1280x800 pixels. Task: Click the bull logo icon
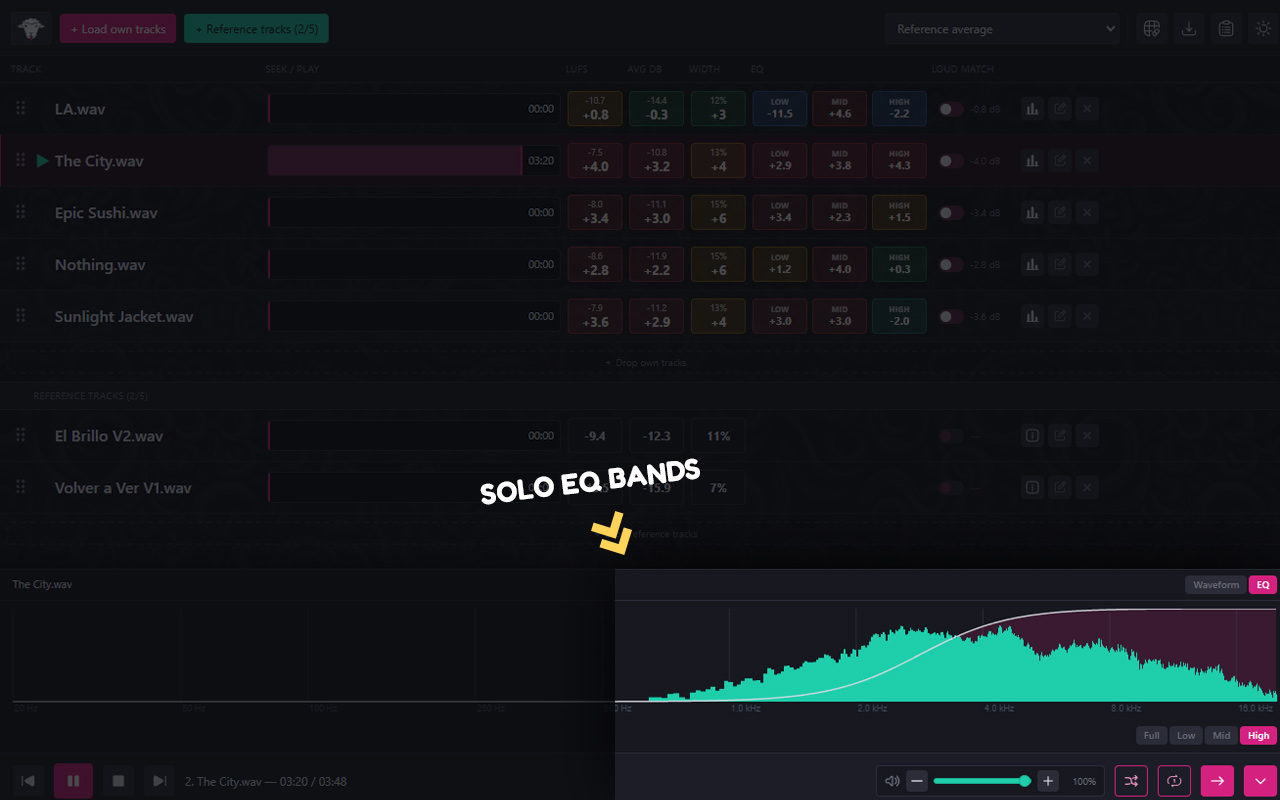pos(31,29)
